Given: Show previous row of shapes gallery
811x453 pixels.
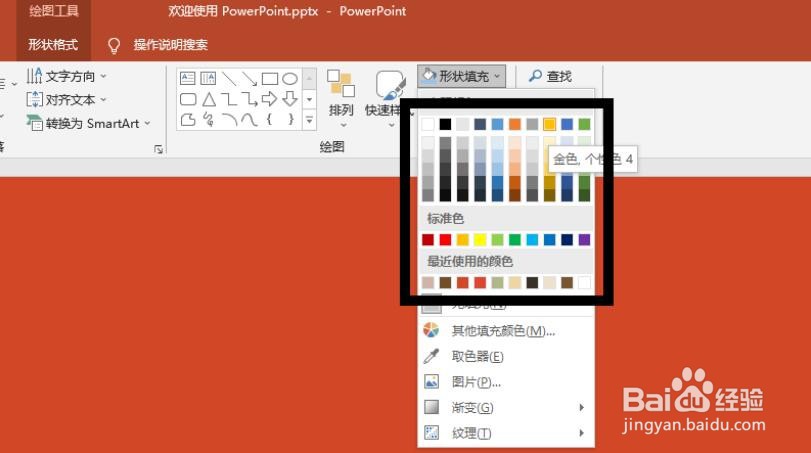Looking at the screenshot, I should point(309,79).
